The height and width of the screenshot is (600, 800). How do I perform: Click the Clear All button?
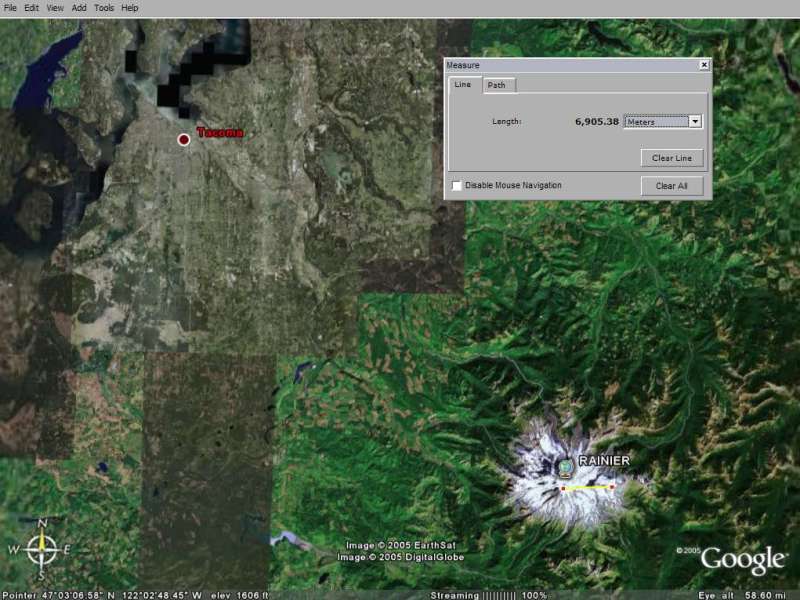(x=671, y=186)
